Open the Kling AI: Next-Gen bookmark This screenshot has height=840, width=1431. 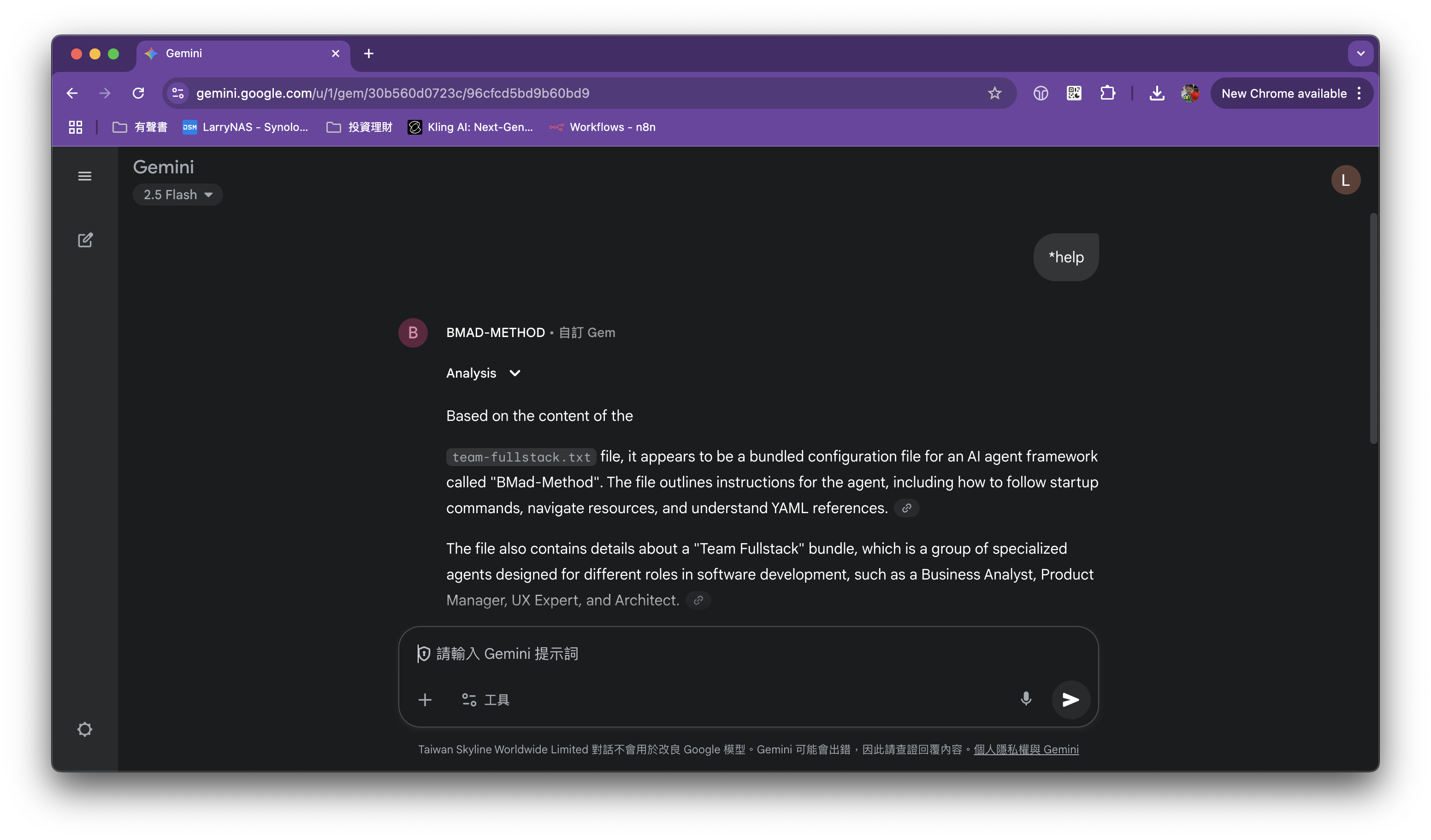tap(471, 127)
